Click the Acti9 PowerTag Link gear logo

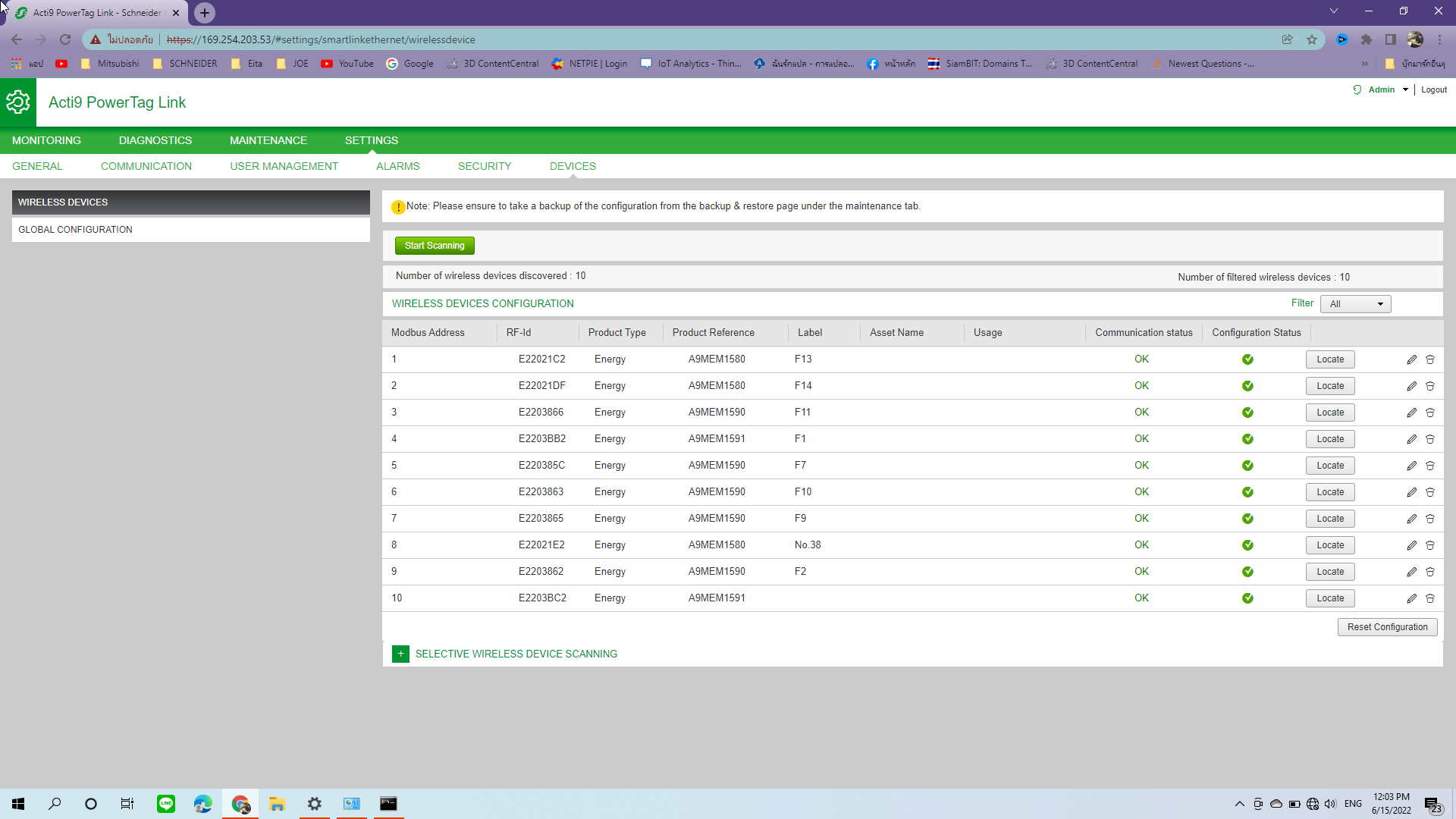tap(18, 102)
